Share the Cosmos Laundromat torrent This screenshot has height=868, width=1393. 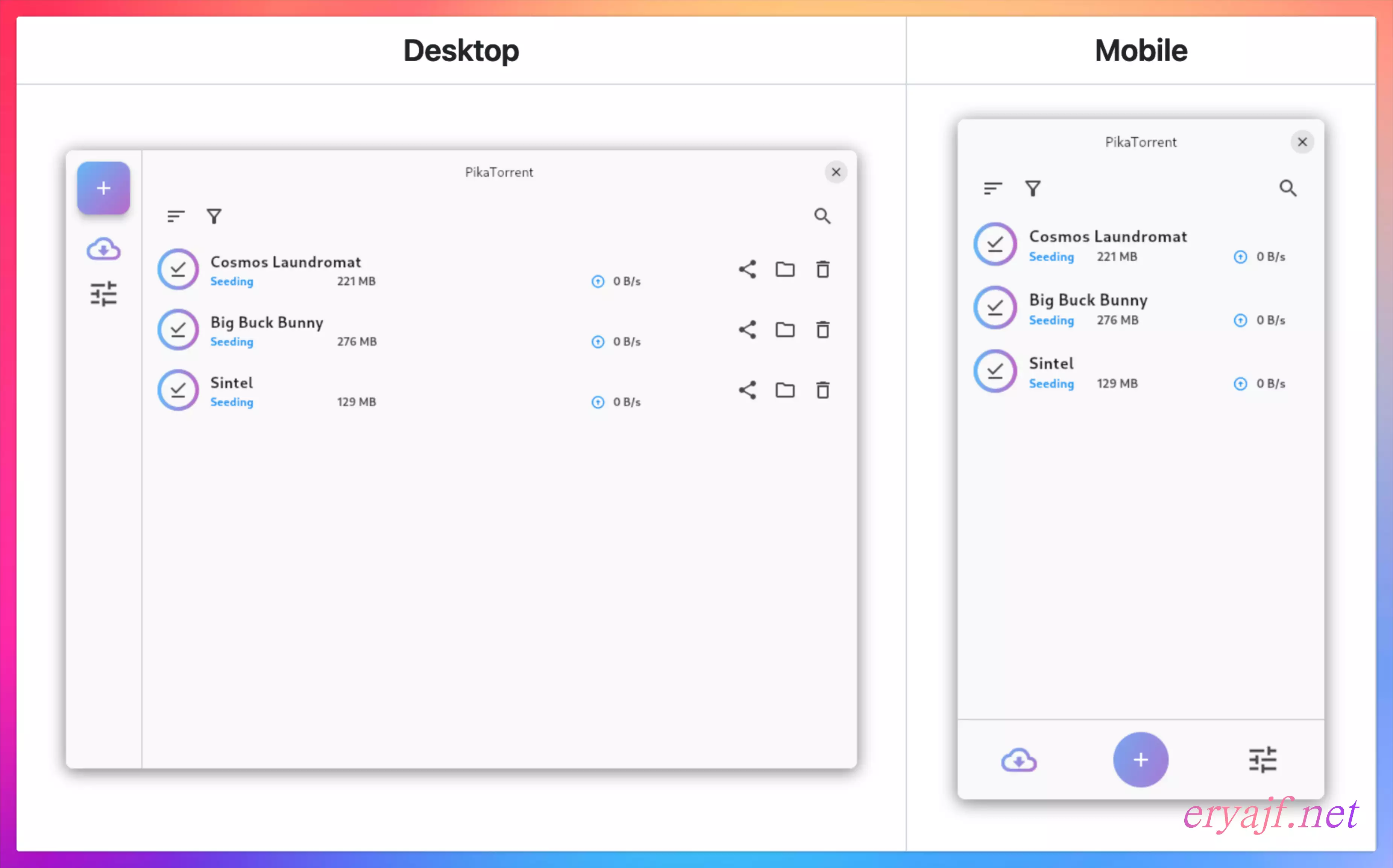pos(747,269)
